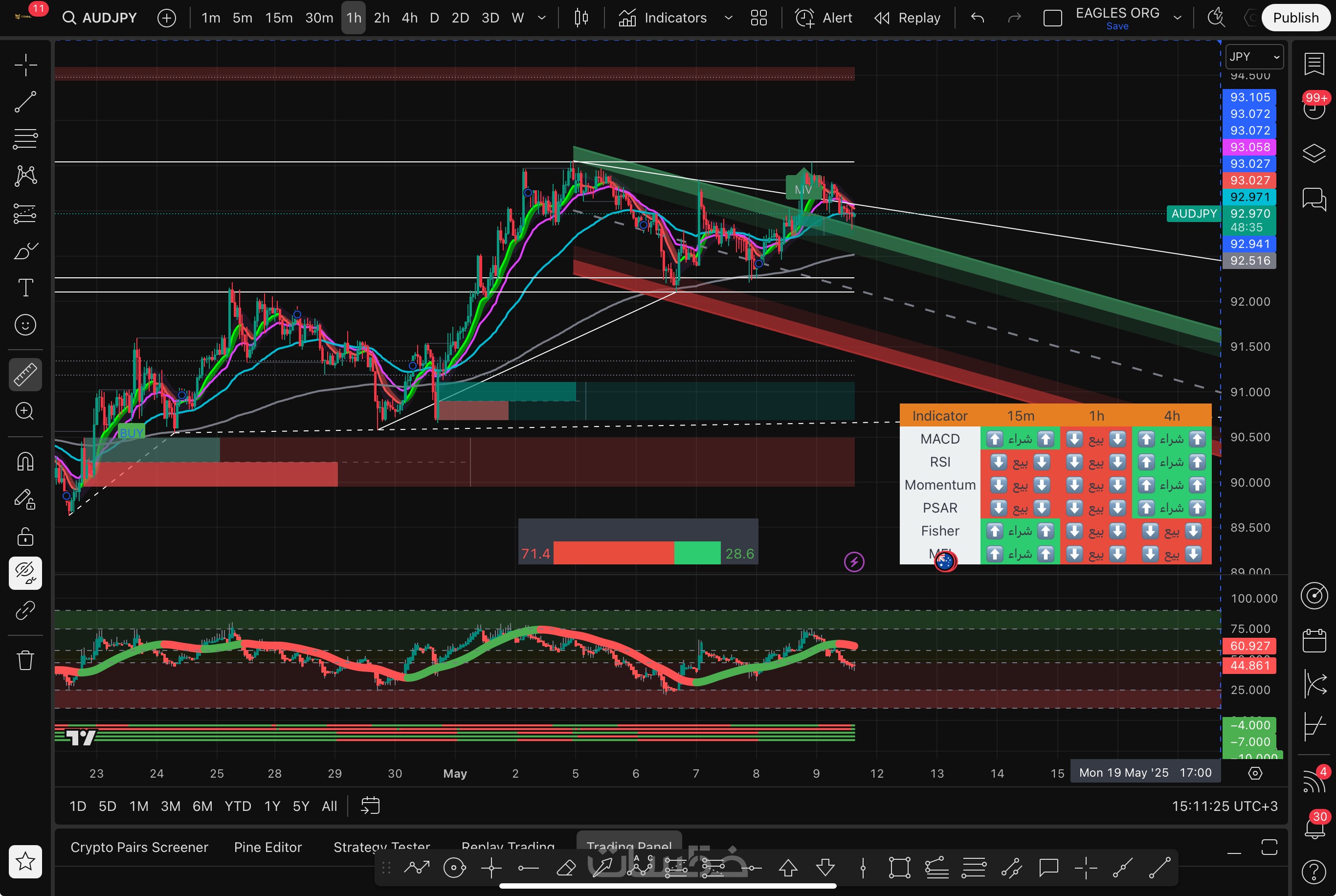Expand the indicator favorites dropdown arrow
The height and width of the screenshot is (896, 1336).
click(728, 18)
